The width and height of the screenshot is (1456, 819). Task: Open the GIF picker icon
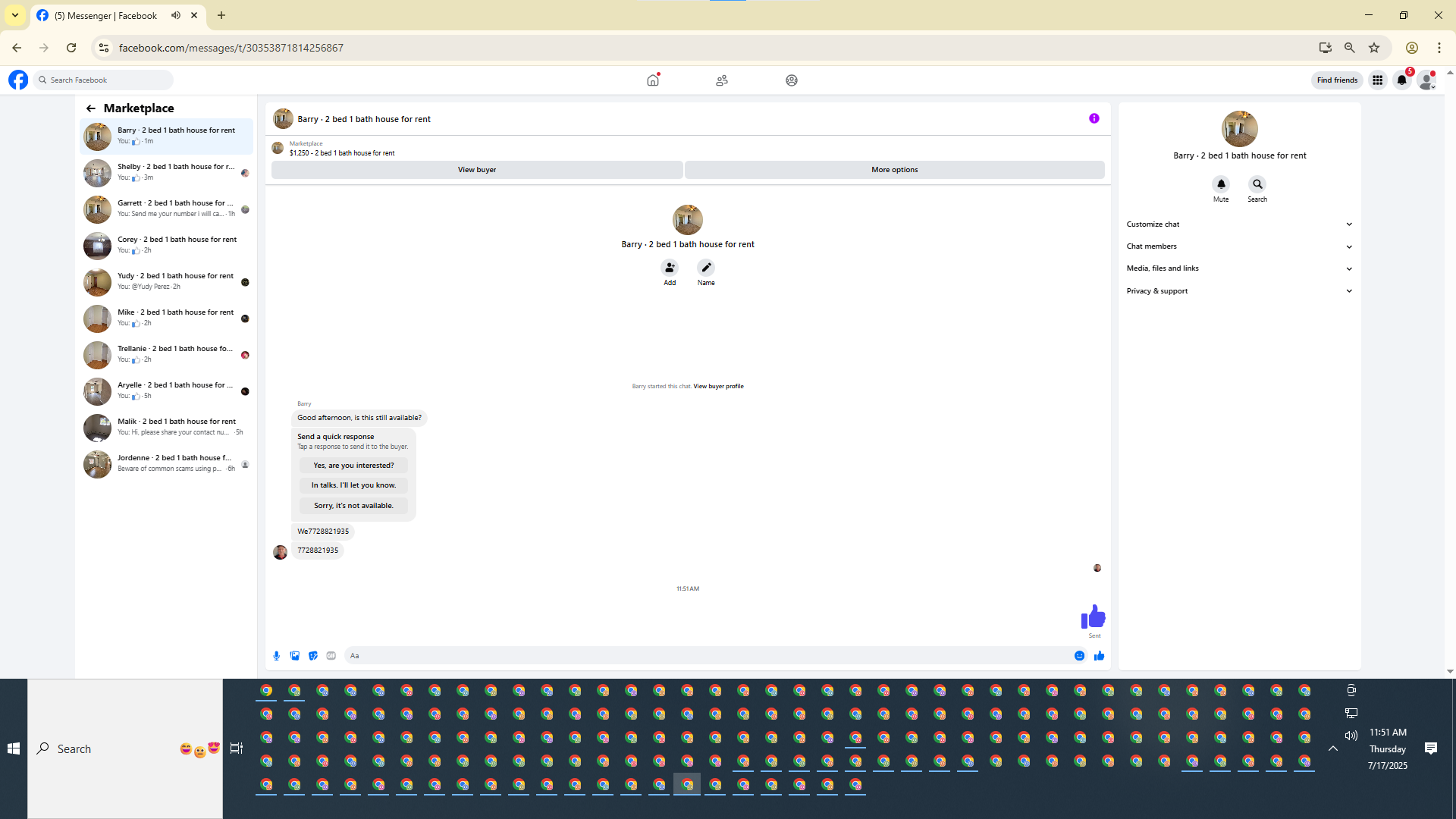331,656
